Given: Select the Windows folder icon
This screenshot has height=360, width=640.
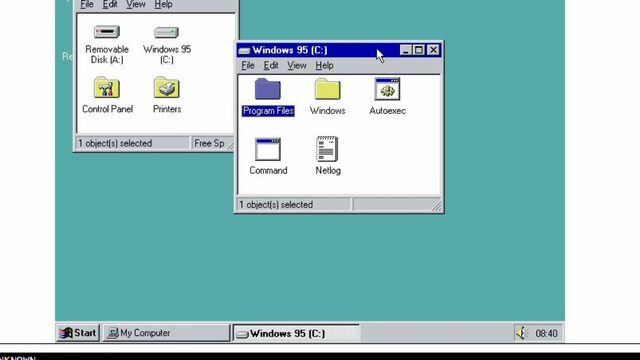Looking at the screenshot, I should [327, 89].
